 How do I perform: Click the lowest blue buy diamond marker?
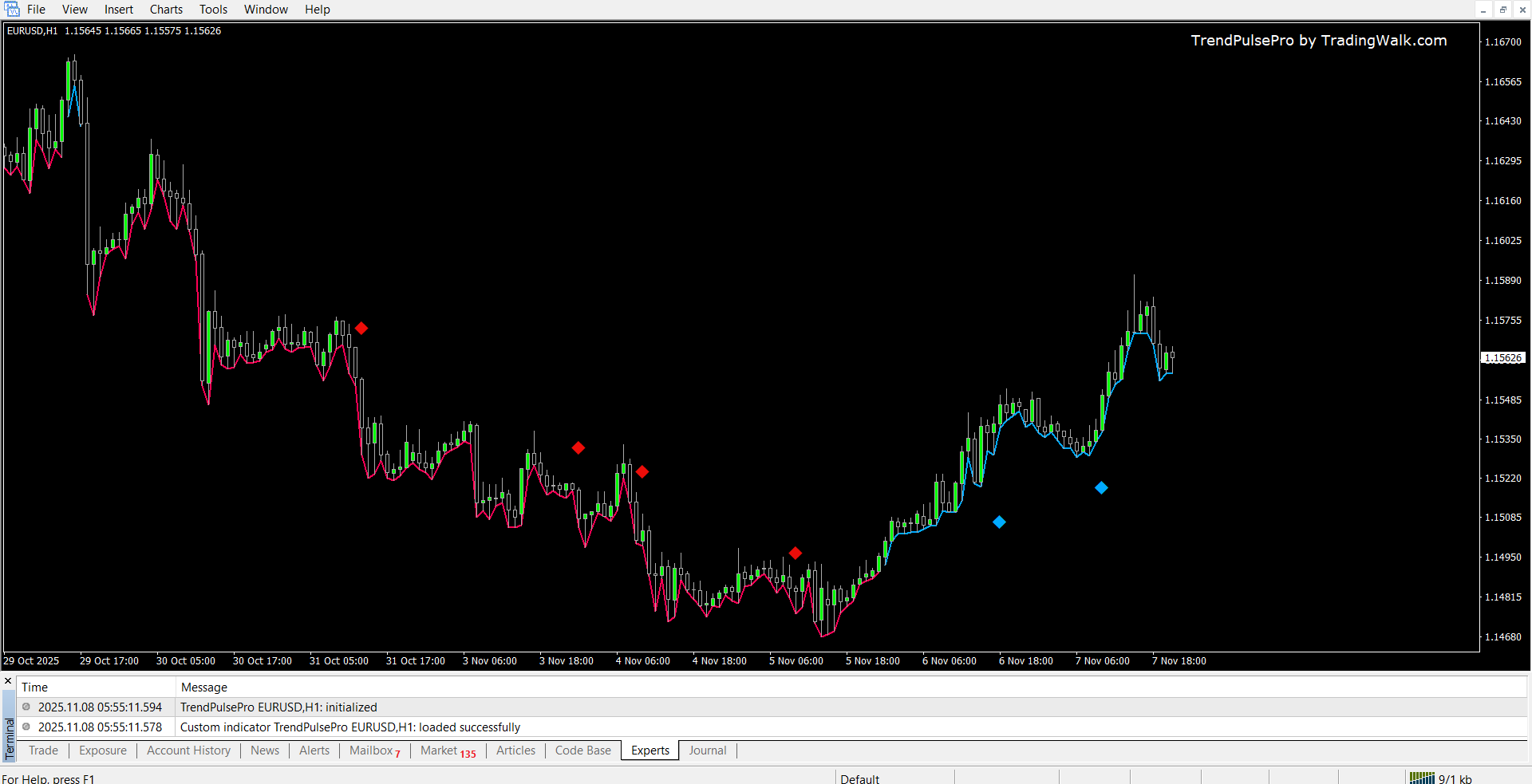pyautogui.click(x=999, y=522)
